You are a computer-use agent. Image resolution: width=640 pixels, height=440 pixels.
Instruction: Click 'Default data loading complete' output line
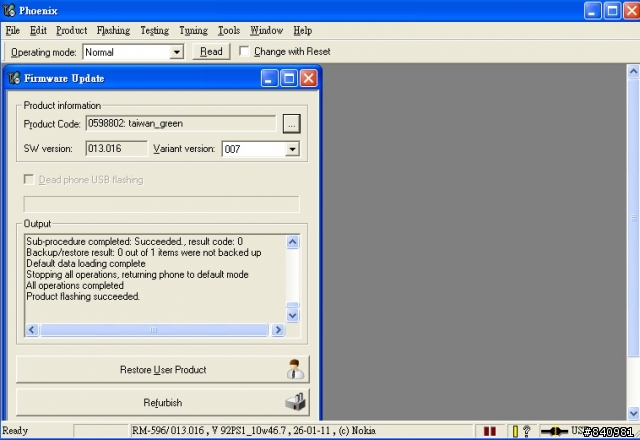pyautogui.click(x=86, y=263)
